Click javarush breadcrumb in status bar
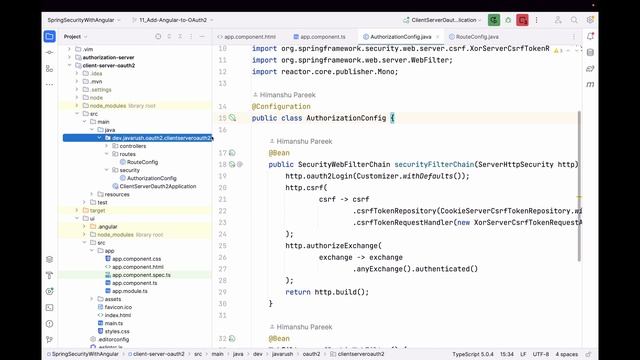The width and height of the screenshot is (640, 360). pyautogui.click(x=282, y=354)
